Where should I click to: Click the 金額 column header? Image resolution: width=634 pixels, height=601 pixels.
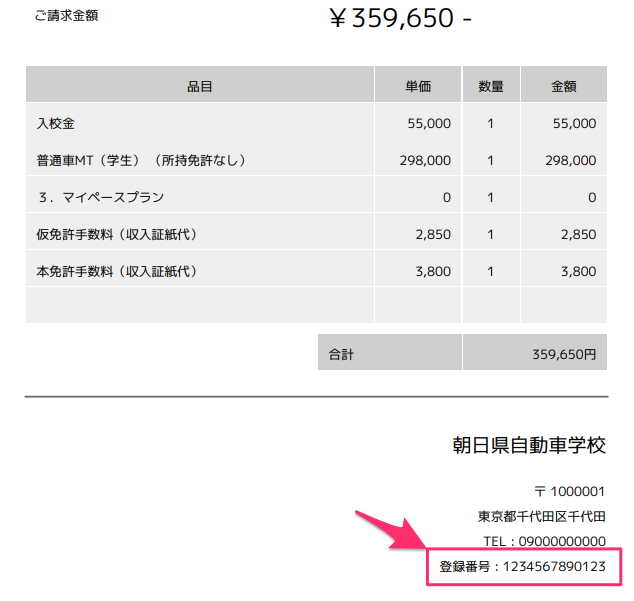pyautogui.click(x=564, y=86)
